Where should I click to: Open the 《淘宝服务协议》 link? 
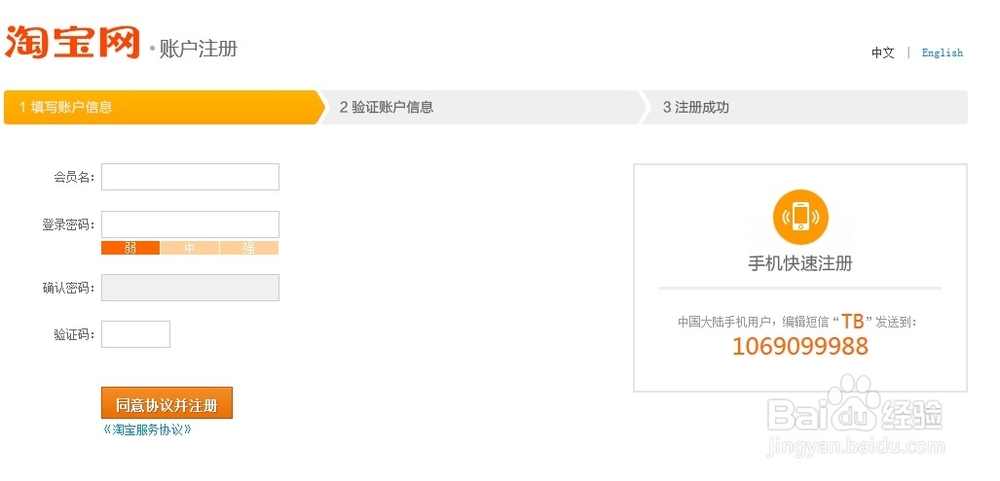coord(147,429)
